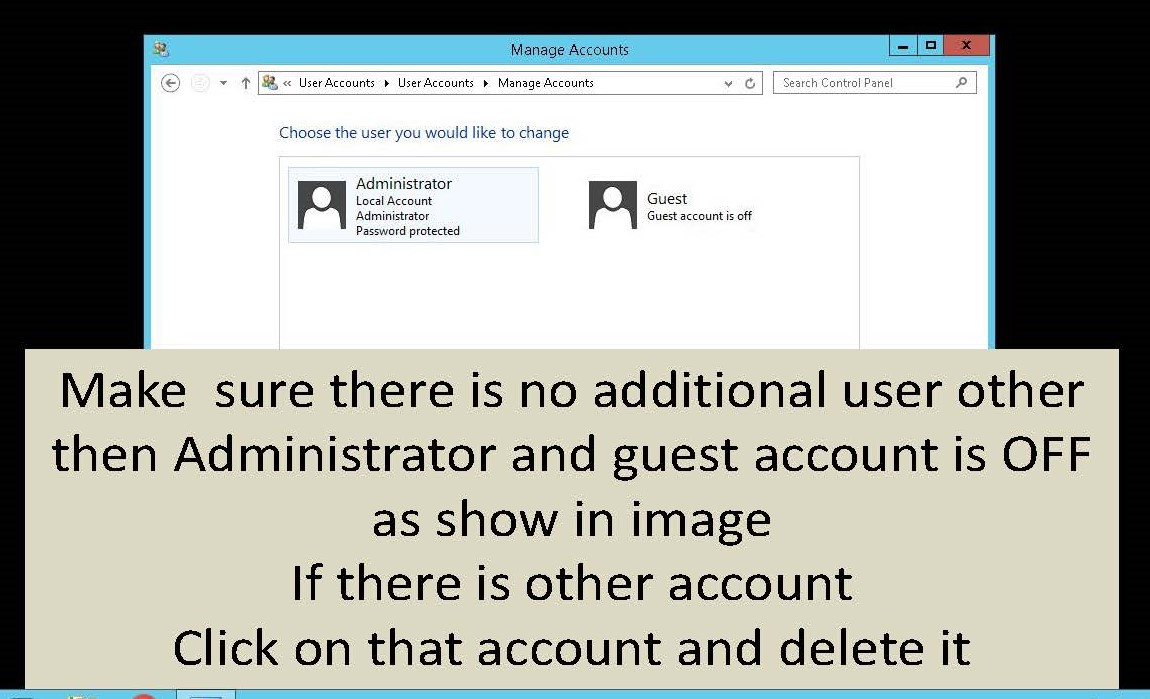Click the Up one level arrow
Screen dimensions: 1150x699
[246, 83]
